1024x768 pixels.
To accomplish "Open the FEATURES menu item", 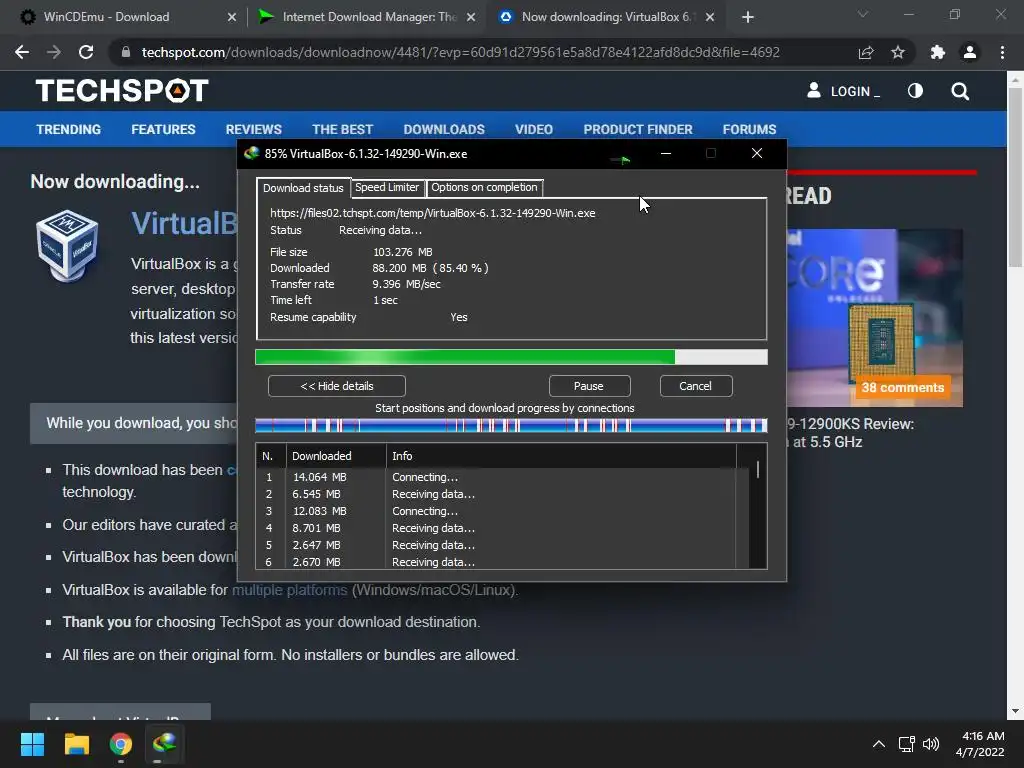I will click(x=163, y=129).
